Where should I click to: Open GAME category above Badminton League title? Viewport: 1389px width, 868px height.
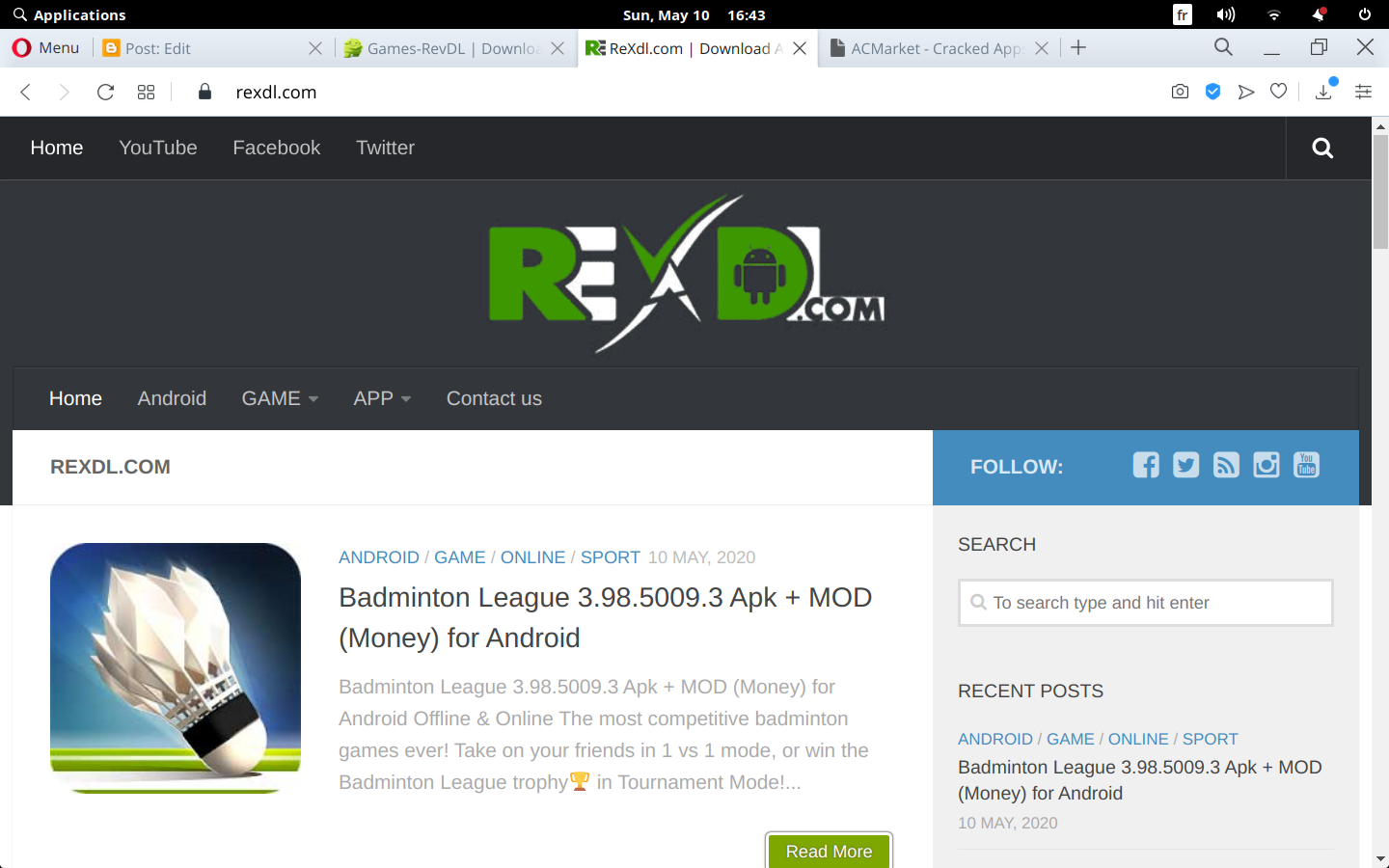pos(460,557)
